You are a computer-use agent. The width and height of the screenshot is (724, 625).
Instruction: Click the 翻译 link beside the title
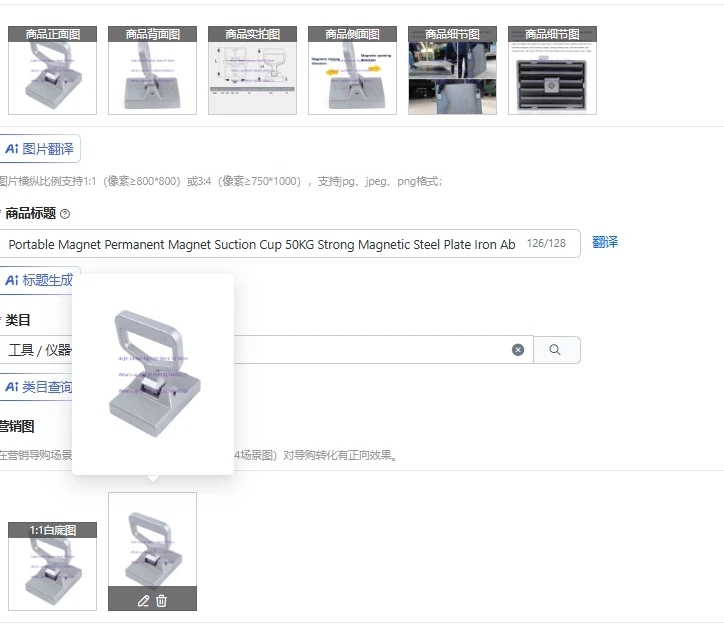[605, 242]
